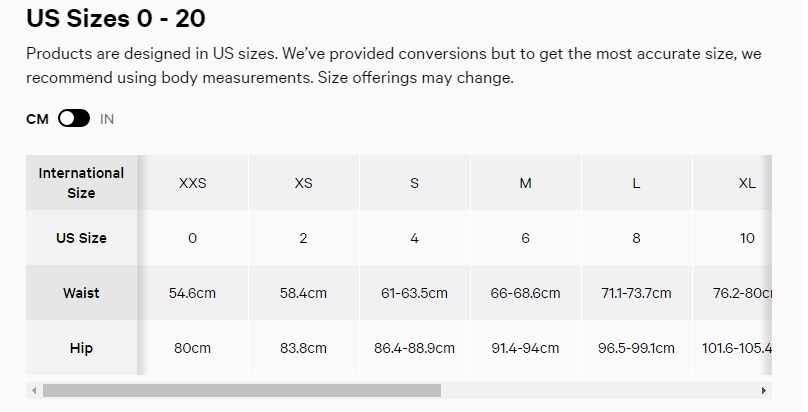Viewport: 808px width, 412px height.
Task: Click the 91.4-94cm hip cell
Action: click(525, 348)
